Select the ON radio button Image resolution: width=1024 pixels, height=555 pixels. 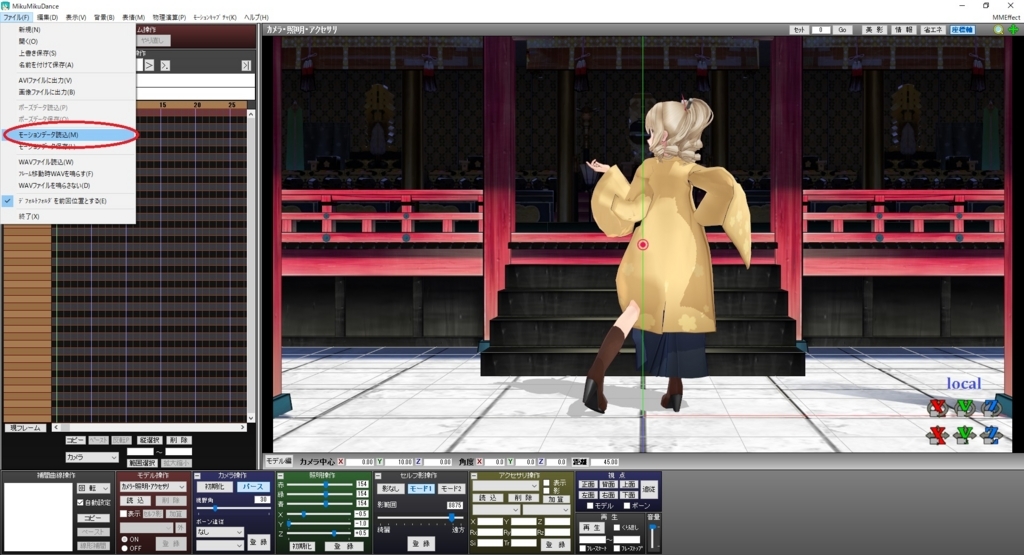(x=125, y=539)
